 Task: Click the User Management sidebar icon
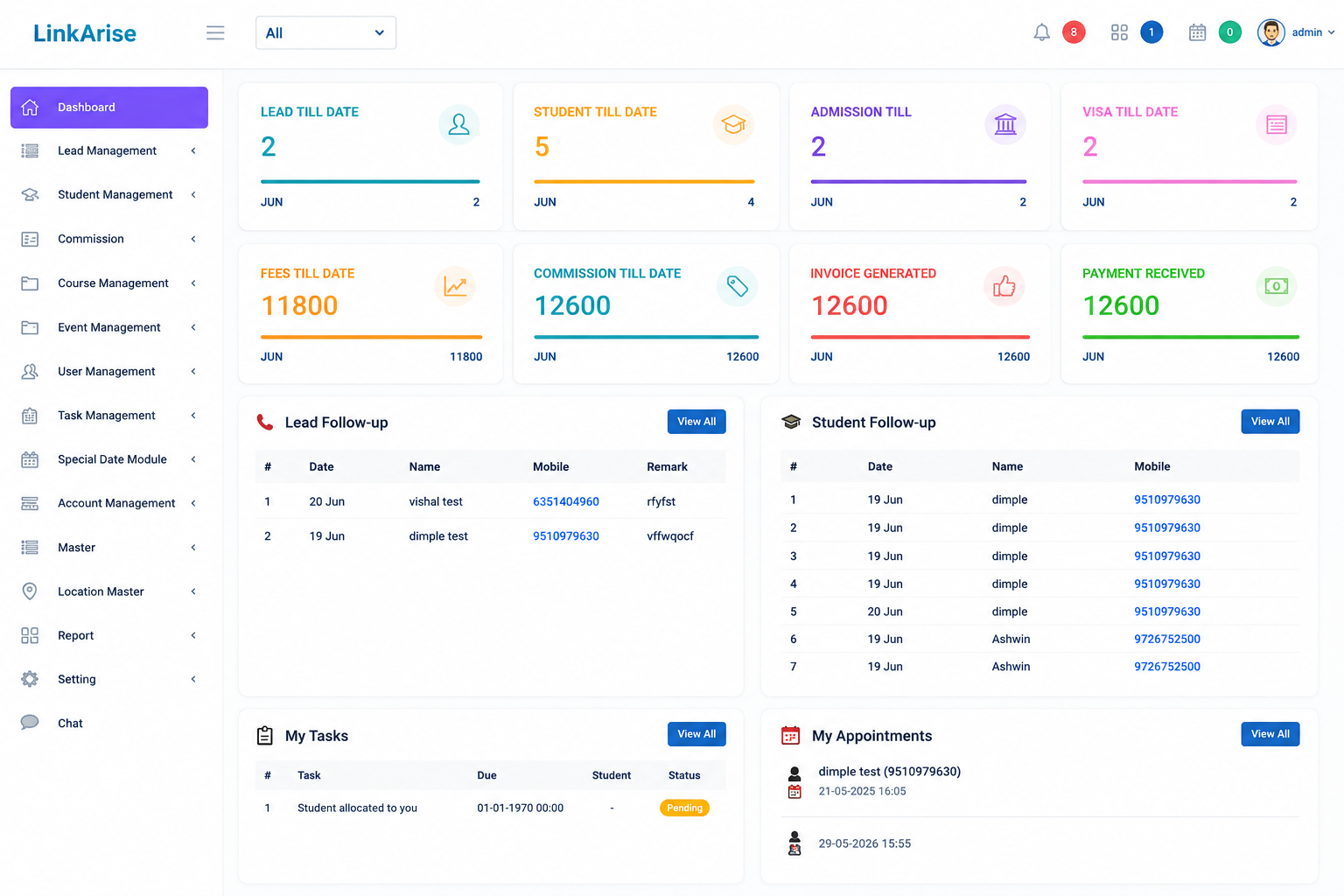point(30,371)
